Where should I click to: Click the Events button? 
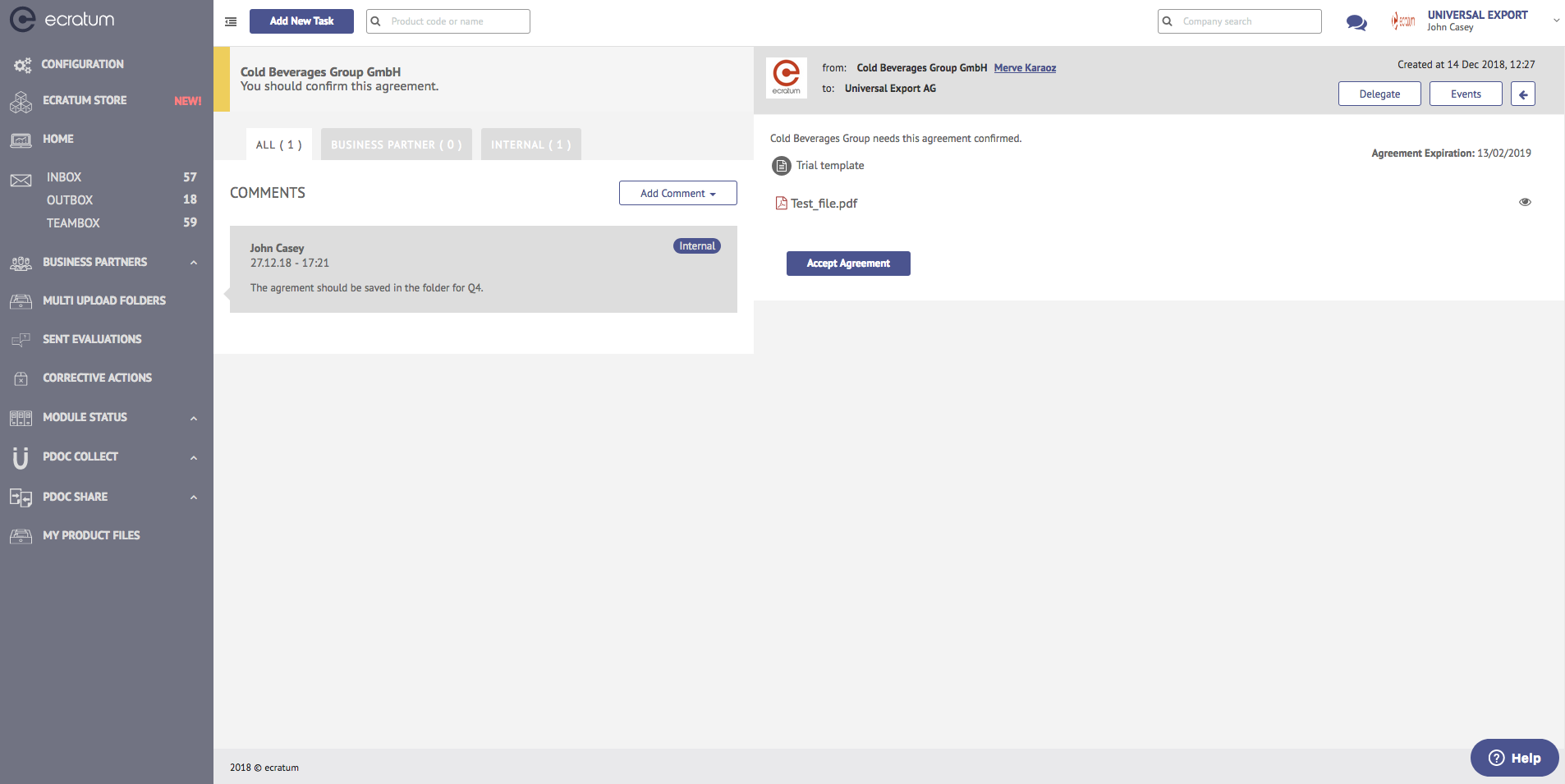[1466, 94]
